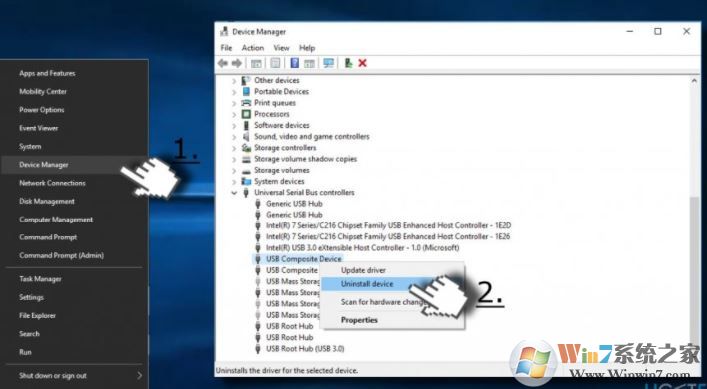Choose Update driver in context menu
This screenshot has width=707, height=389.
point(363,270)
